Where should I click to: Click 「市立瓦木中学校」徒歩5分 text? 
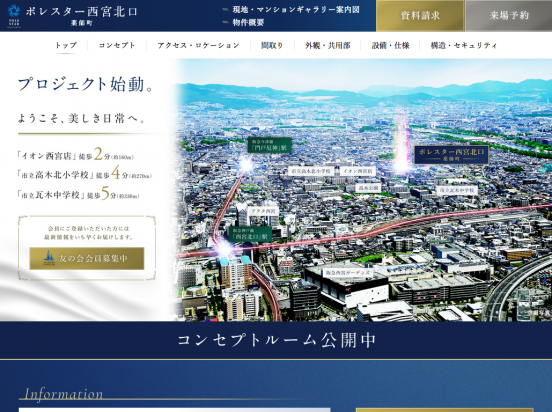[78, 193]
